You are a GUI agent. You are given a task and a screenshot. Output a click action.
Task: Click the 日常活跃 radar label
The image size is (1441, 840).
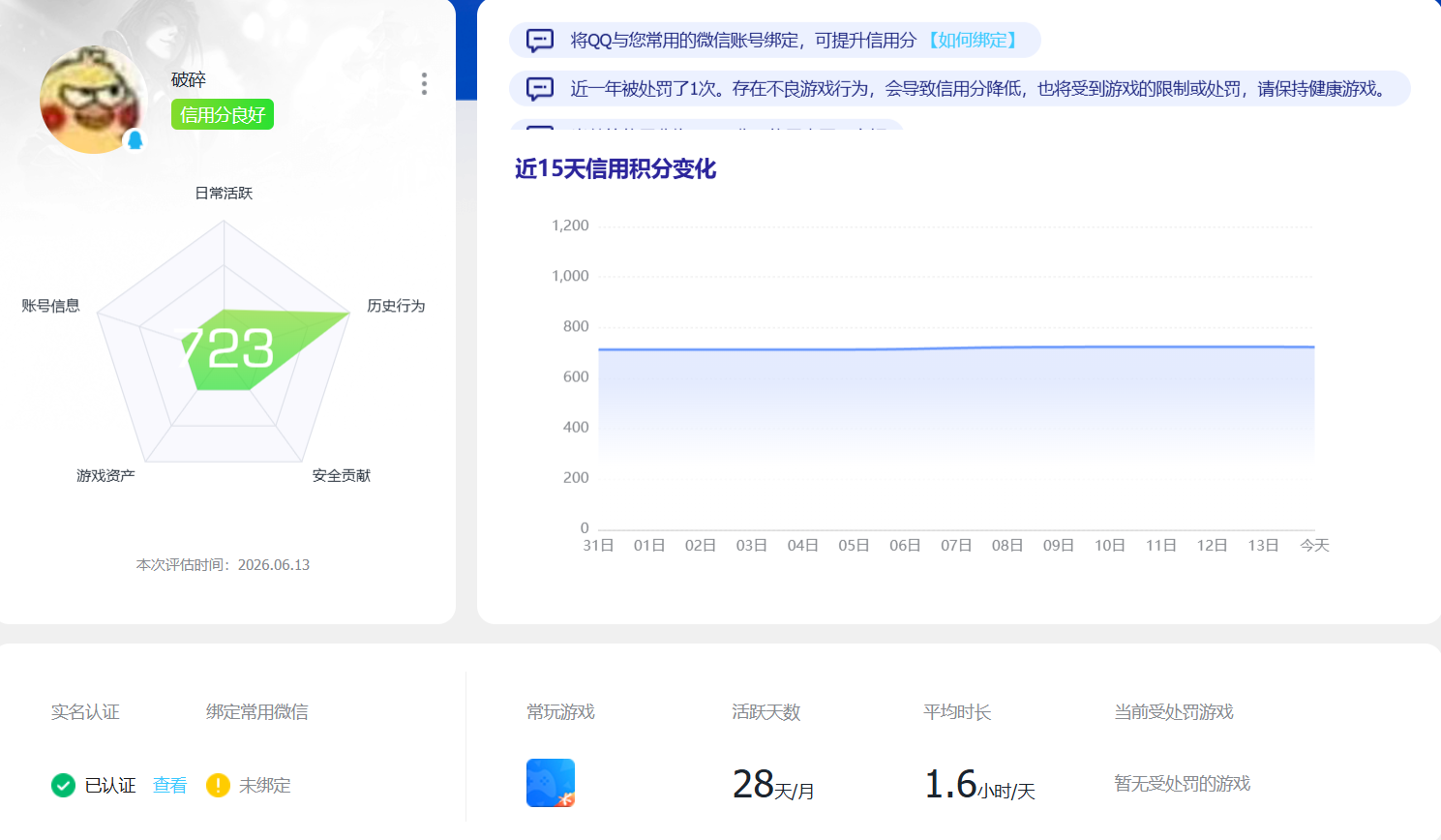[224, 194]
